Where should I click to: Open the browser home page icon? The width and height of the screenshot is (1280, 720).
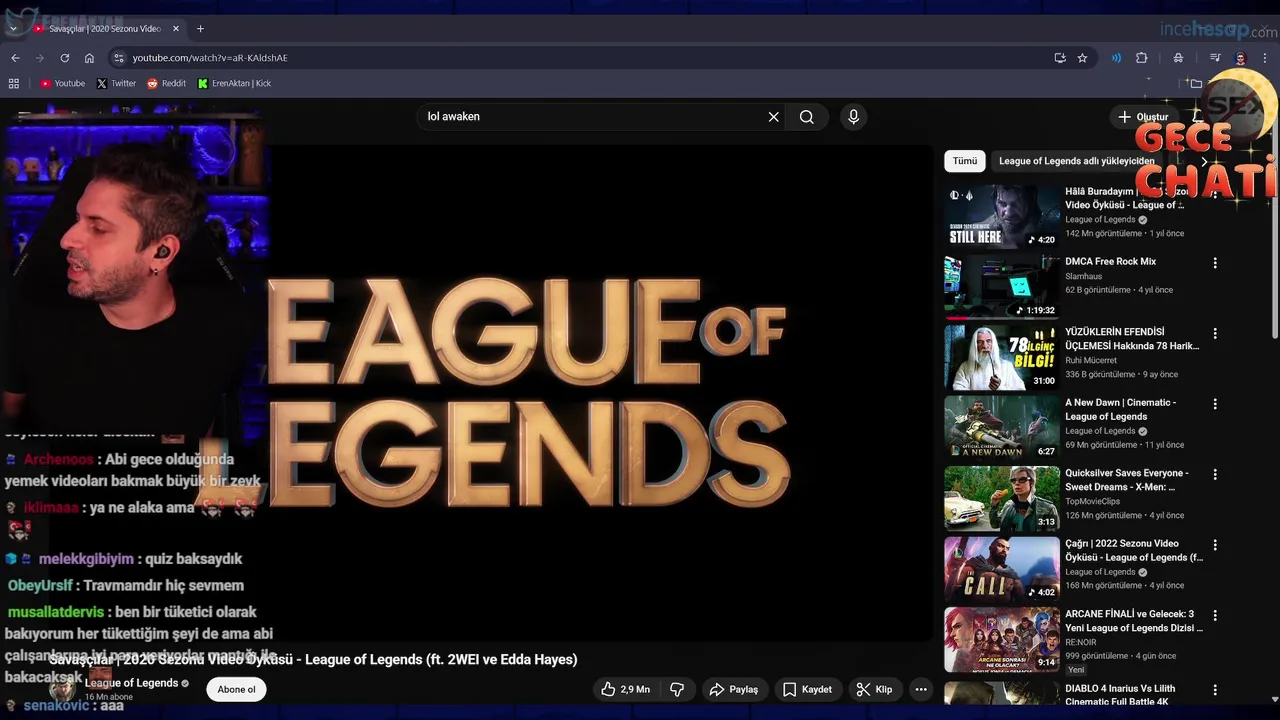click(x=90, y=58)
